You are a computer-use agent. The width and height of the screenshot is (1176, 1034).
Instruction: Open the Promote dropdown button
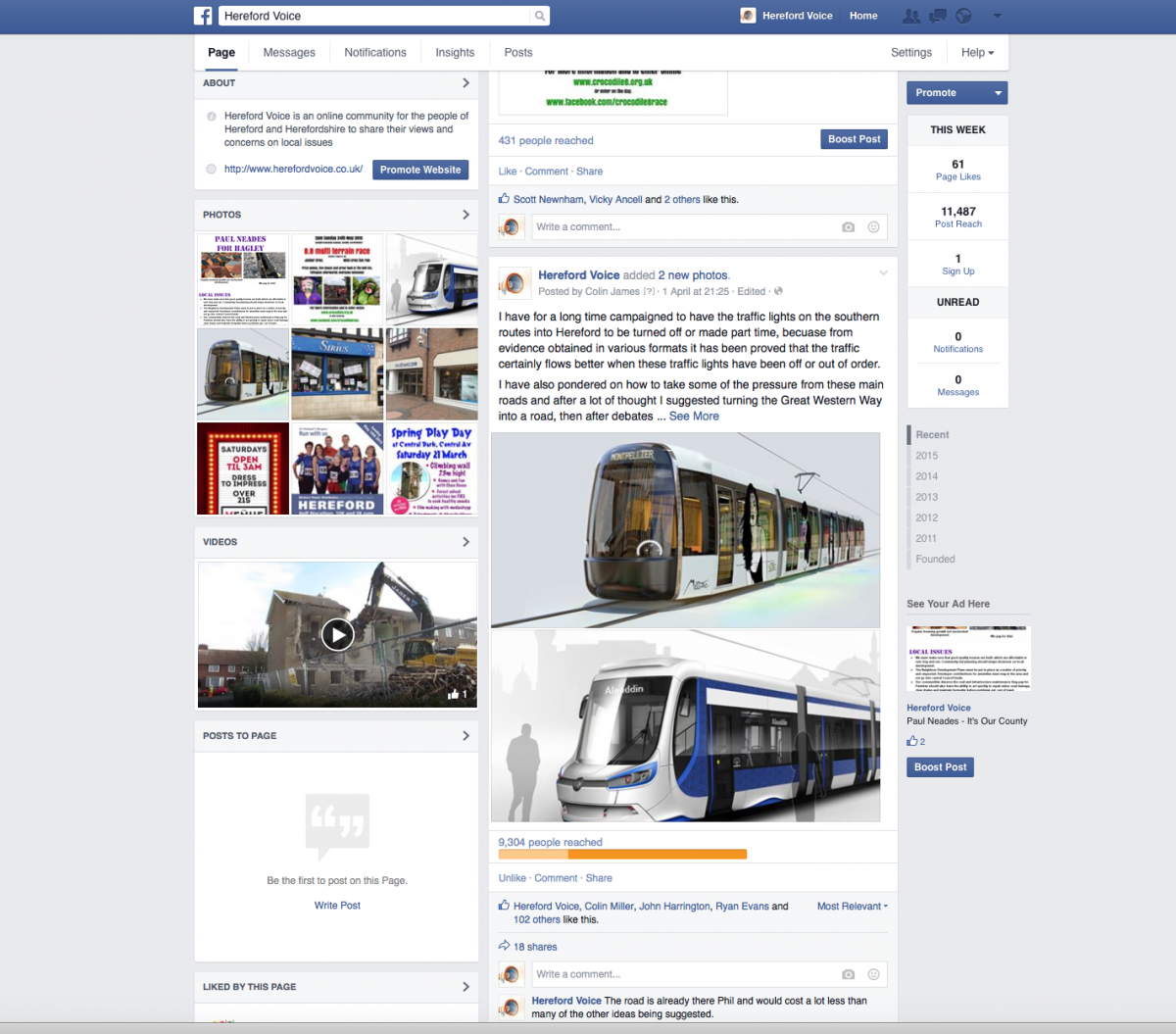[957, 93]
